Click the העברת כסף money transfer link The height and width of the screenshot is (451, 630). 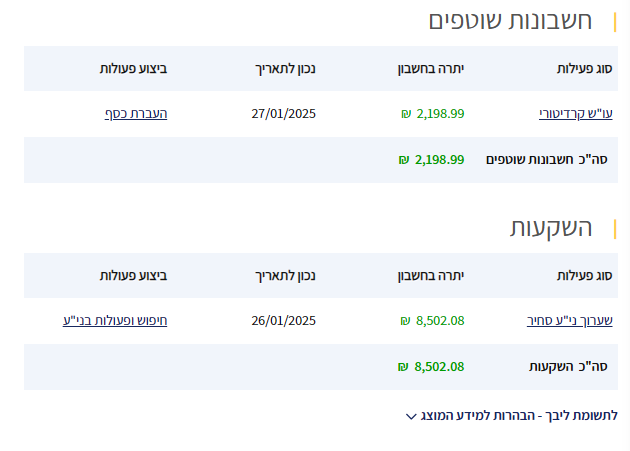coord(136,114)
